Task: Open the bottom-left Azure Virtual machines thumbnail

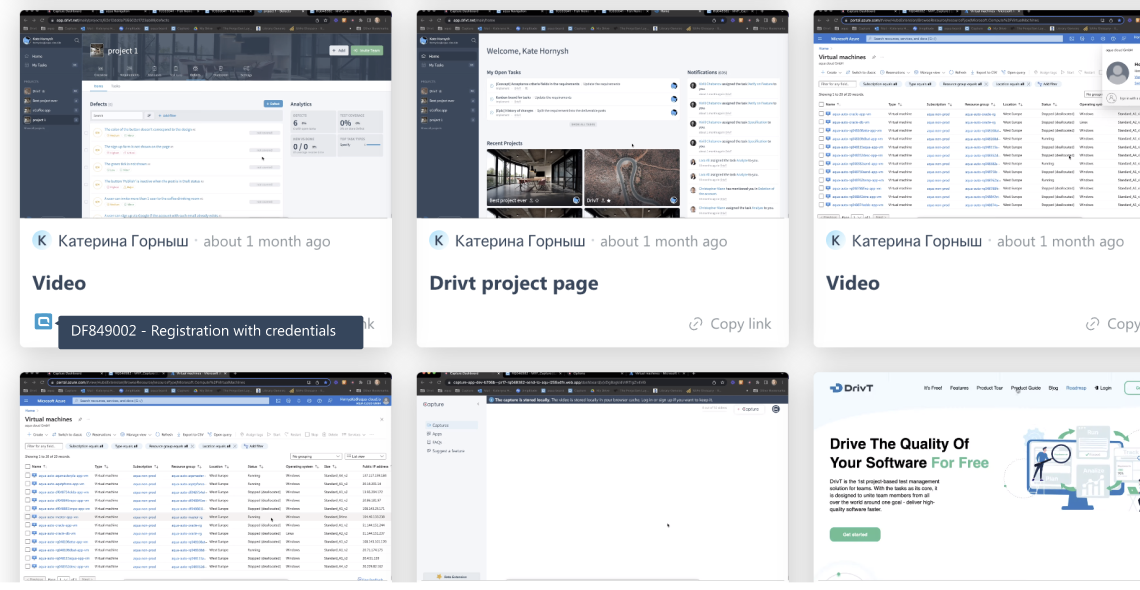Action: [x=206, y=477]
